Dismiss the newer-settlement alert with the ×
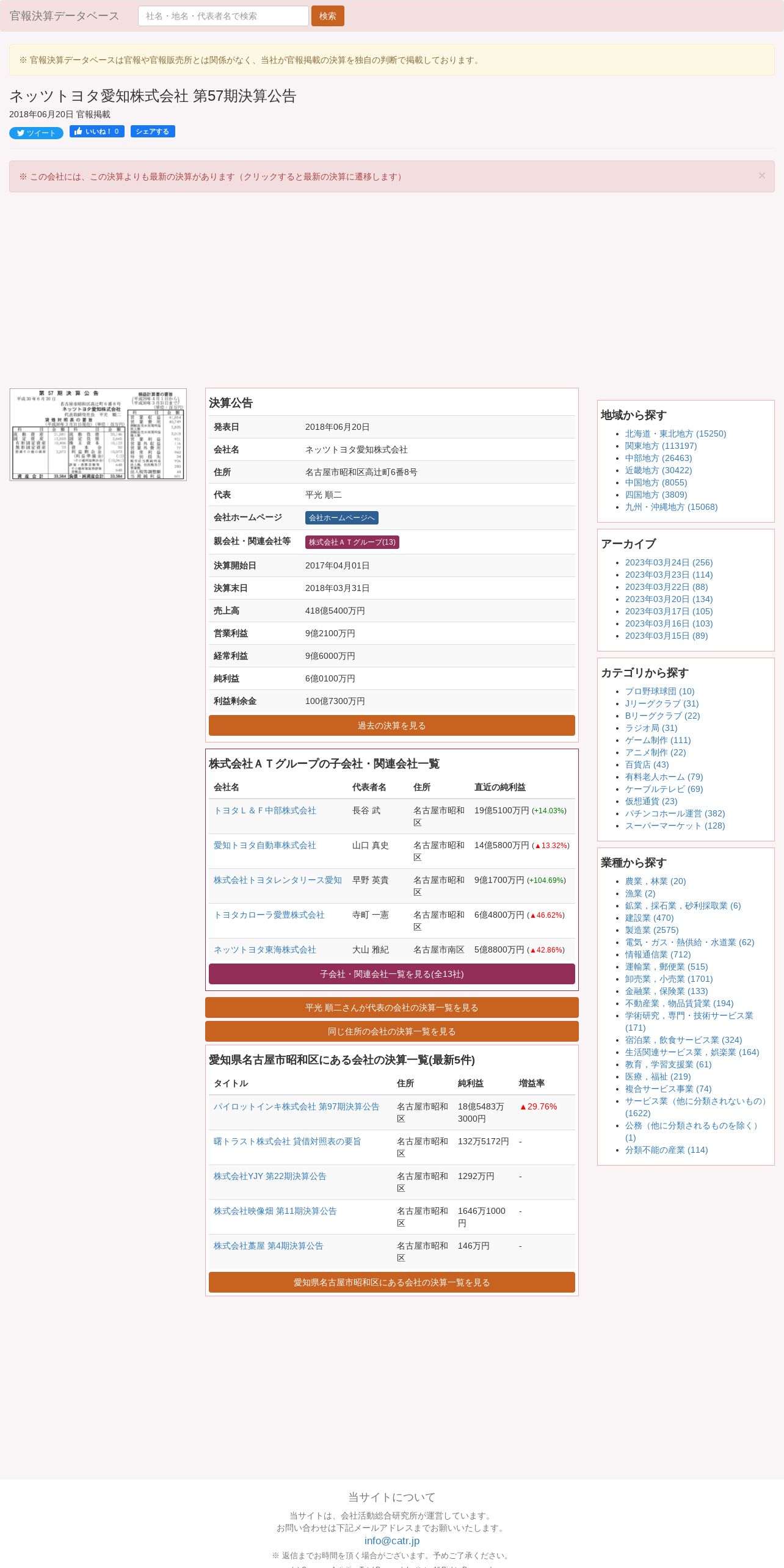The width and height of the screenshot is (784, 1568). tap(761, 176)
